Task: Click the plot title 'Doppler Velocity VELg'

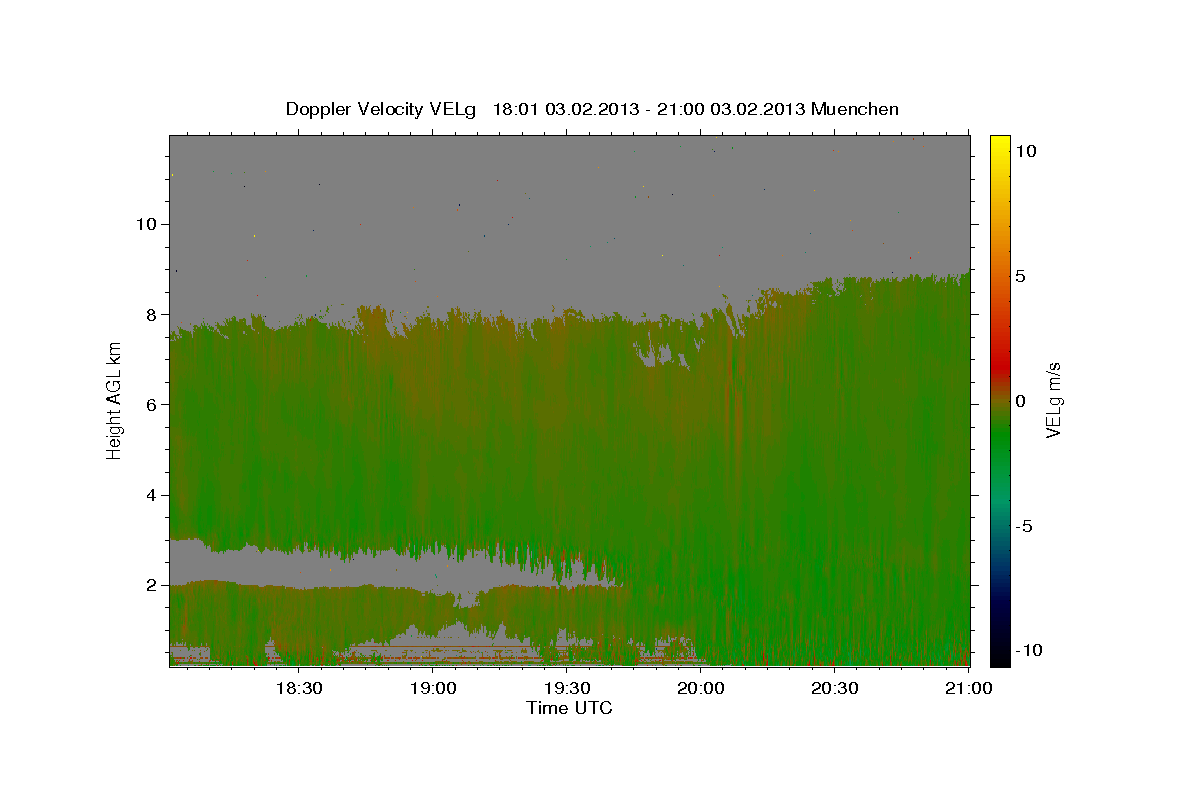Action: [x=381, y=109]
